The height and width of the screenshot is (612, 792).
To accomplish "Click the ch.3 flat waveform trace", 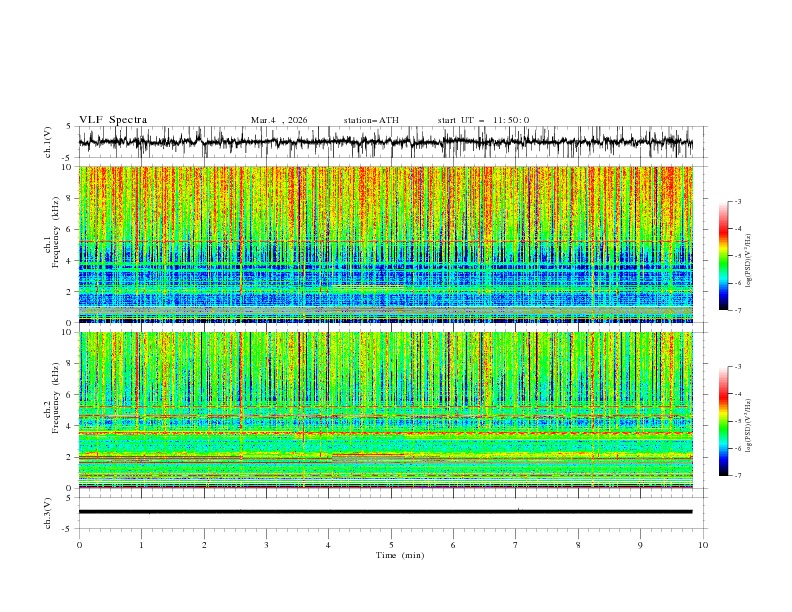I will pos(385,512).
